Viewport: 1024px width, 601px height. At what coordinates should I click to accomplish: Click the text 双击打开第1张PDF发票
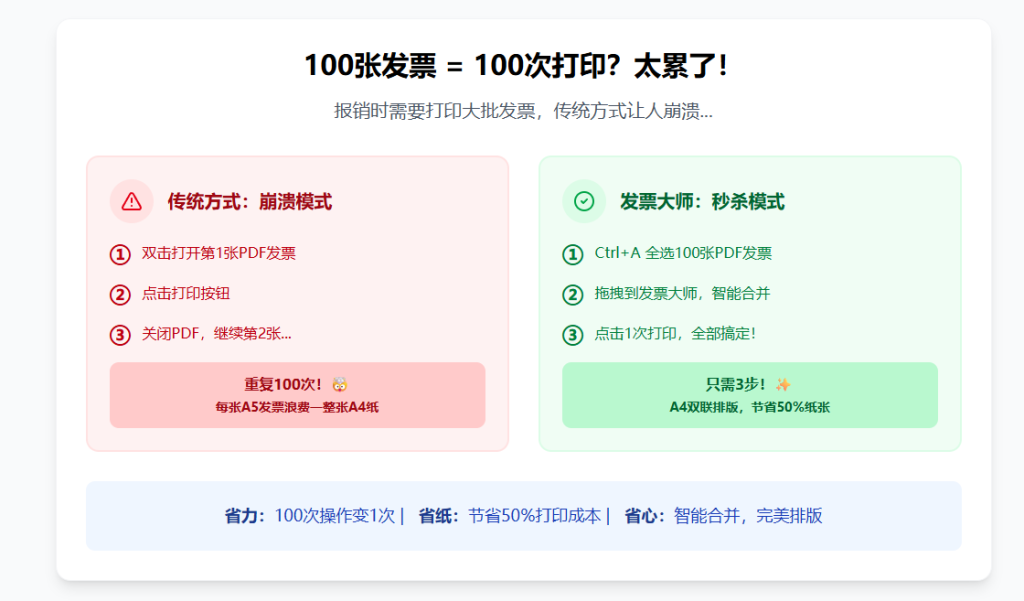(x=219, y=254)
